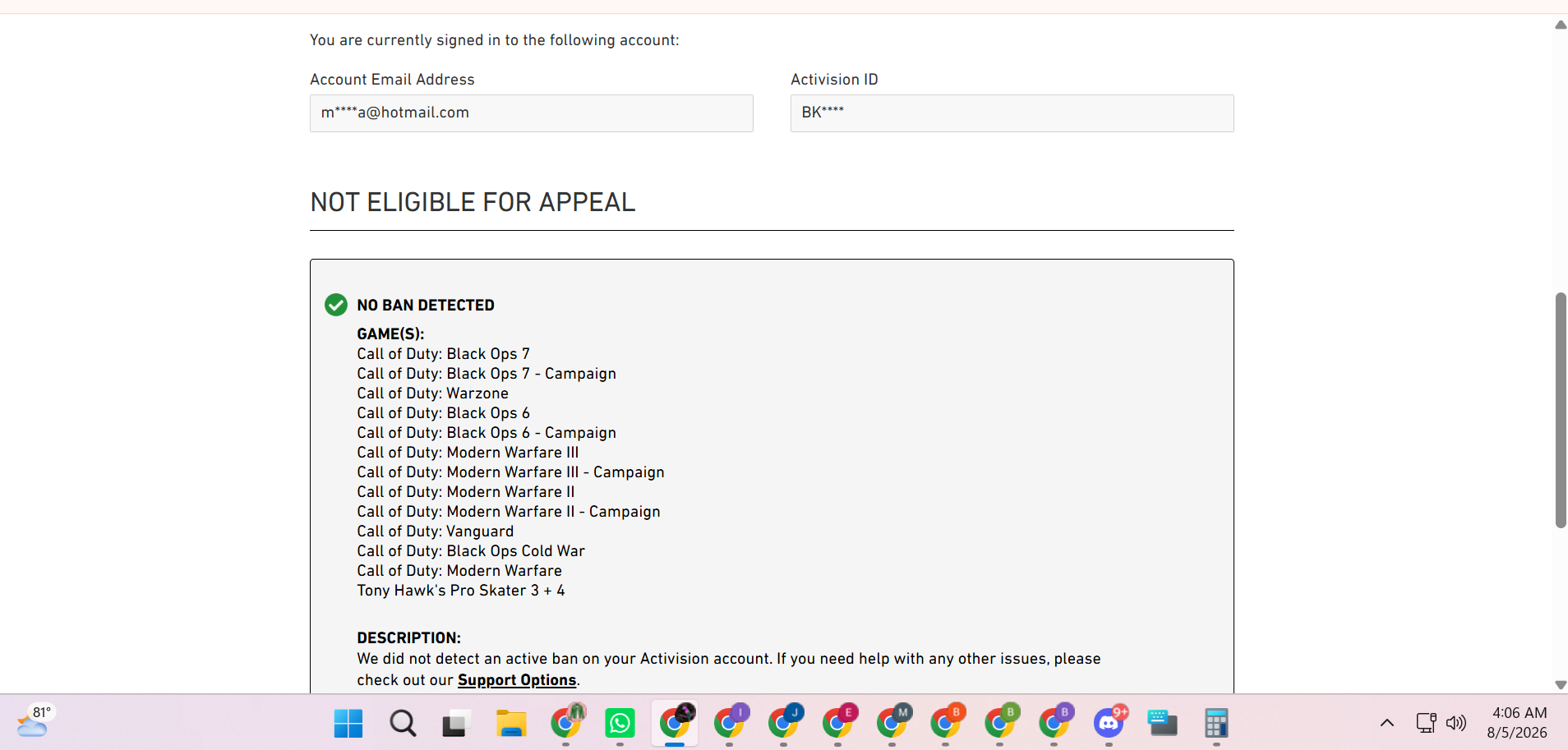The width and height of the screenshot is (1568, 750).
Task: Open the Chrome profile marked J
Action: click(783, 724)
